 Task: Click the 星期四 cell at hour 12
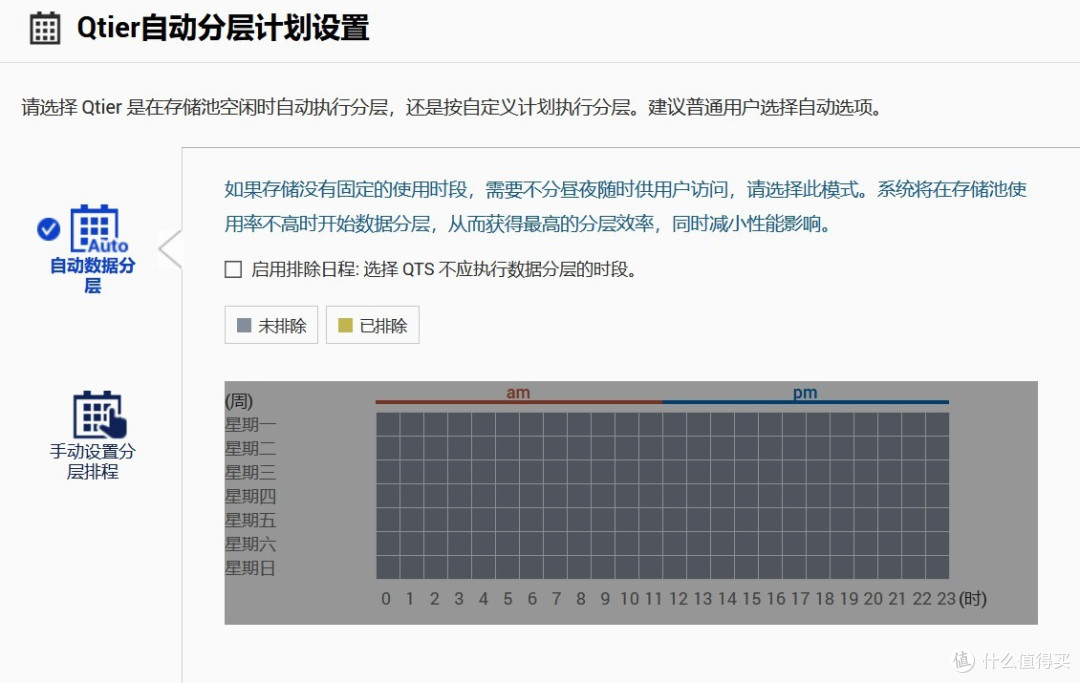(x=675, y=496)
